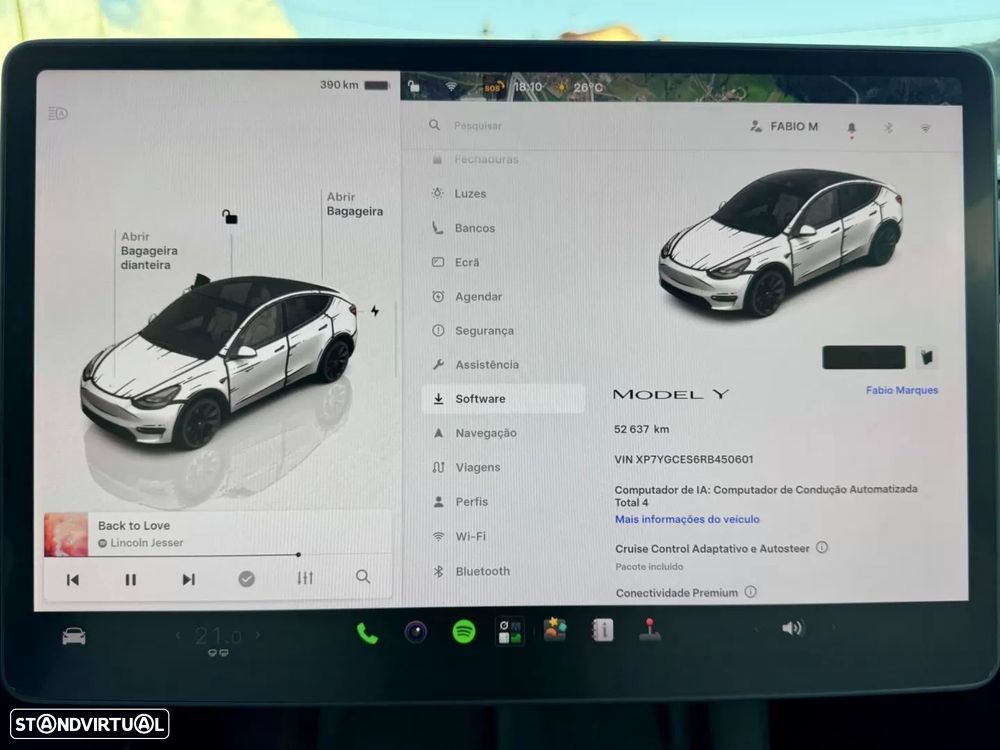Tap the 52 637 km odometer reading
Screen dimensions: 1000x750
pos(642,429)
